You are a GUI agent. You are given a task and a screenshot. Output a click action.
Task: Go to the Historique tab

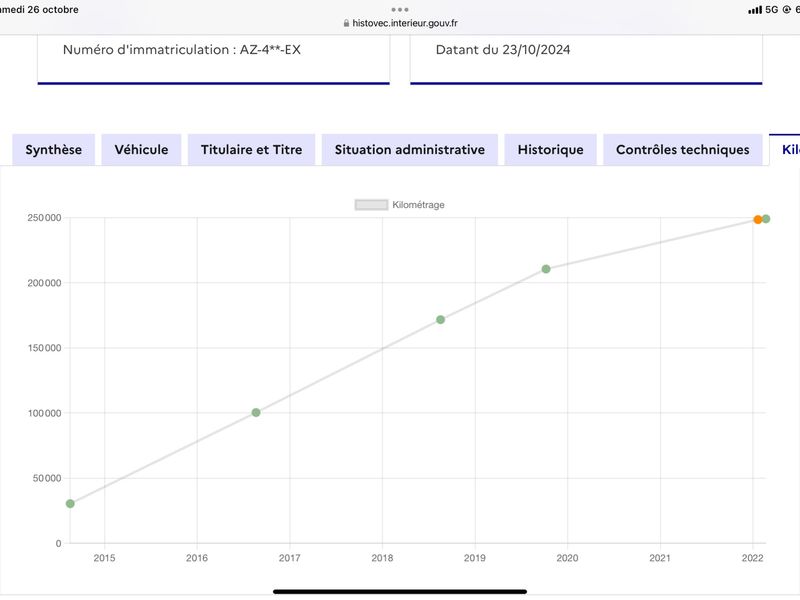tap(551, 149)
